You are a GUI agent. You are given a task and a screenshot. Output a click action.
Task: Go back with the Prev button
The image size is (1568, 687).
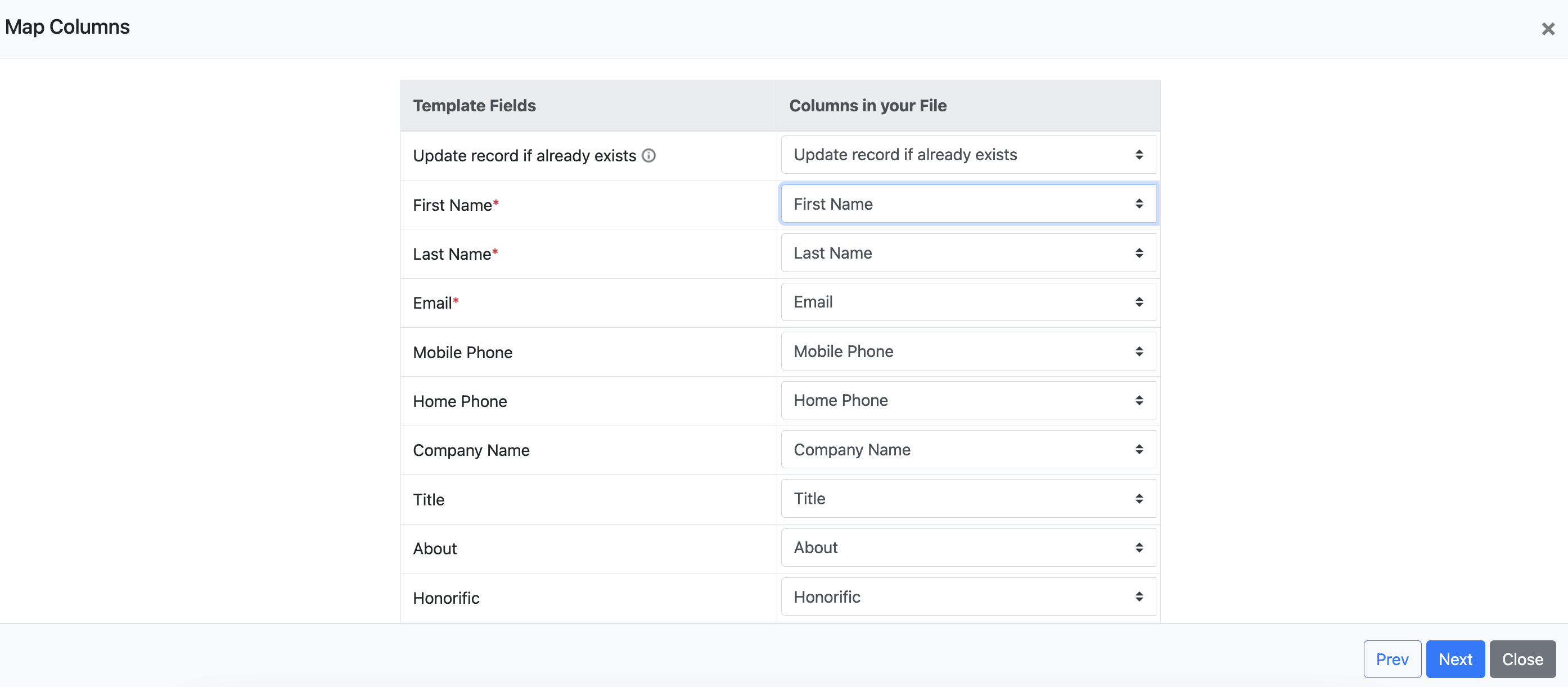pyautogui.click(x=1391, y=659)
